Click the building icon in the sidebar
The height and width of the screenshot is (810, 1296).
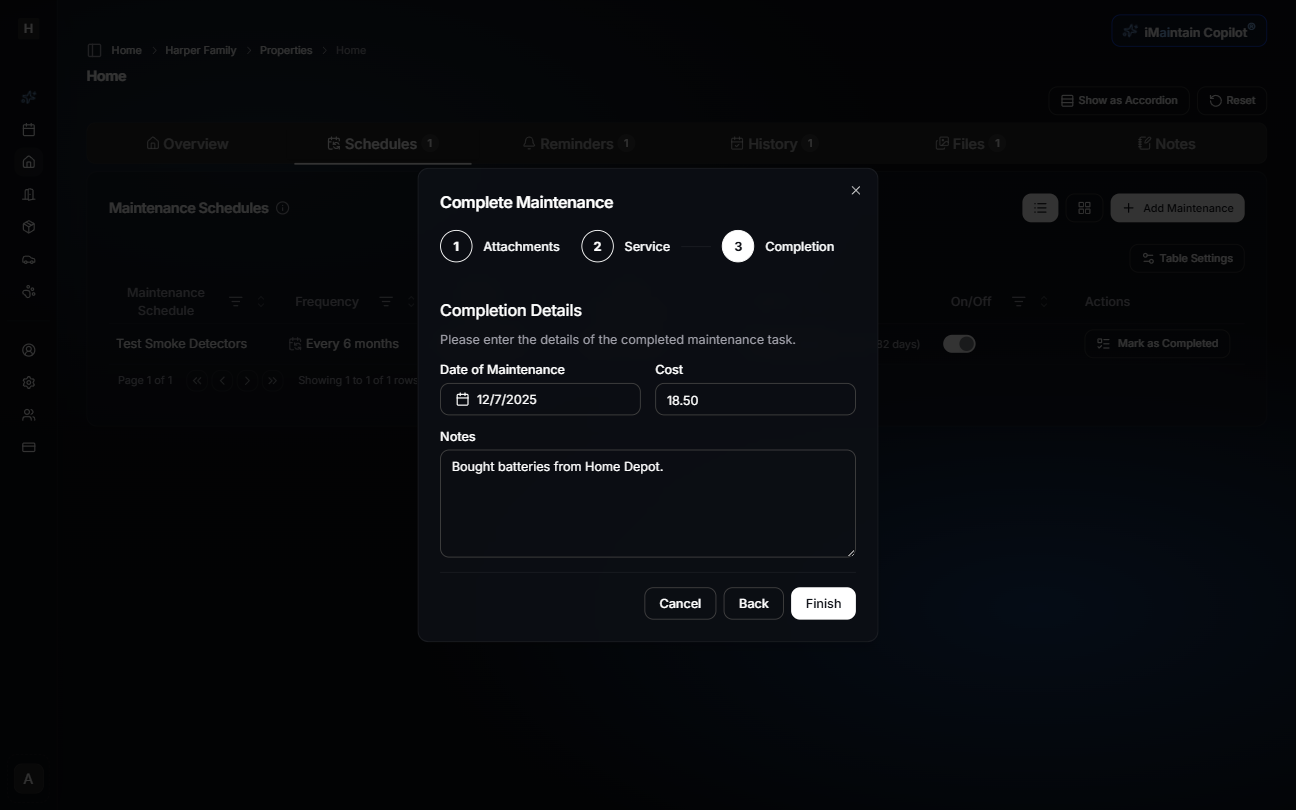click(x=28, y=193)
